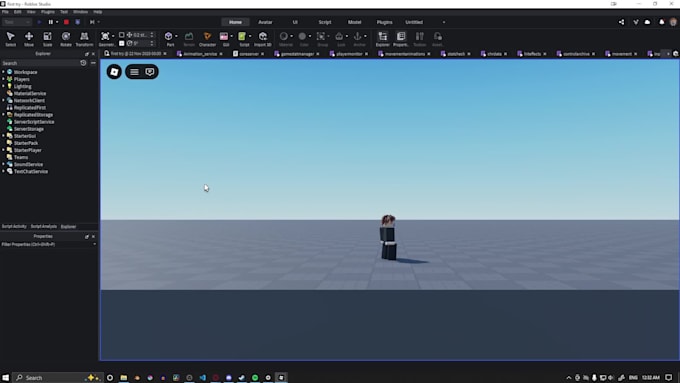Toggle the Explorer panel button
Screen dimensions: 680x383
(x=382, y=39)
